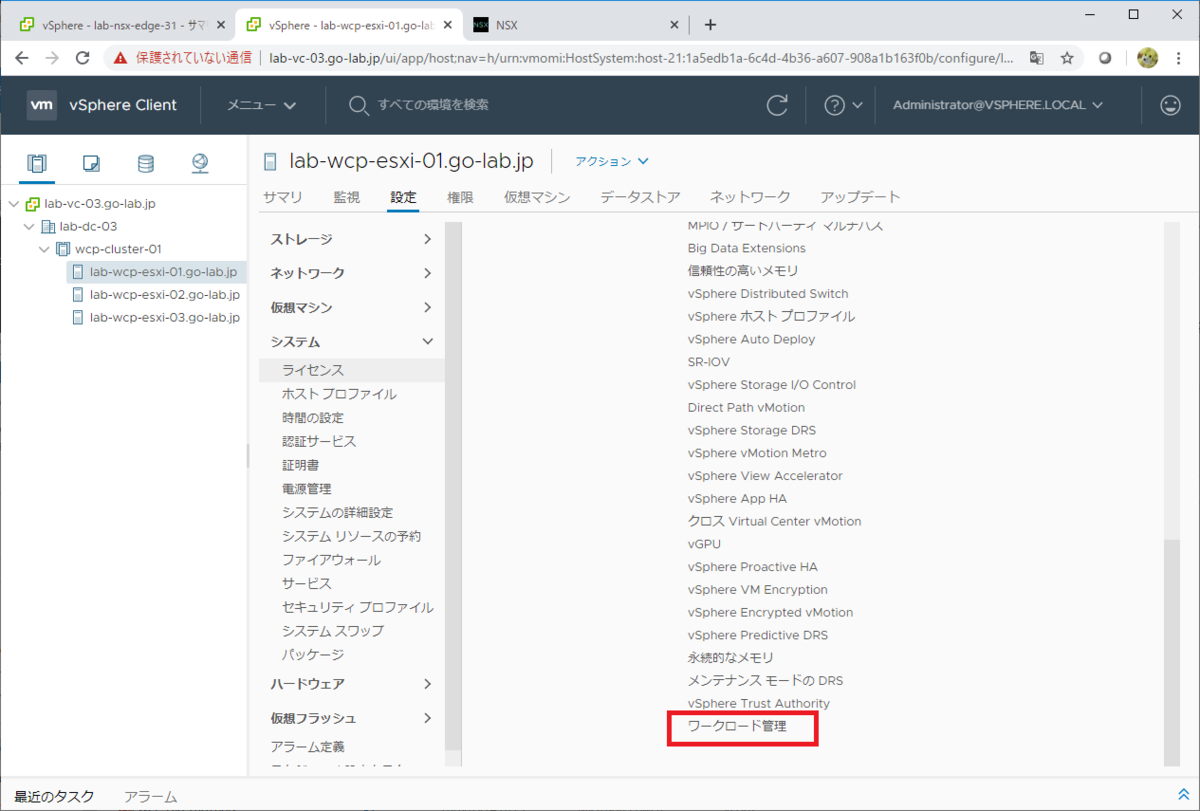Click the search all environments field
Viewport: 1200px width, 811px height.
(434, 105)
